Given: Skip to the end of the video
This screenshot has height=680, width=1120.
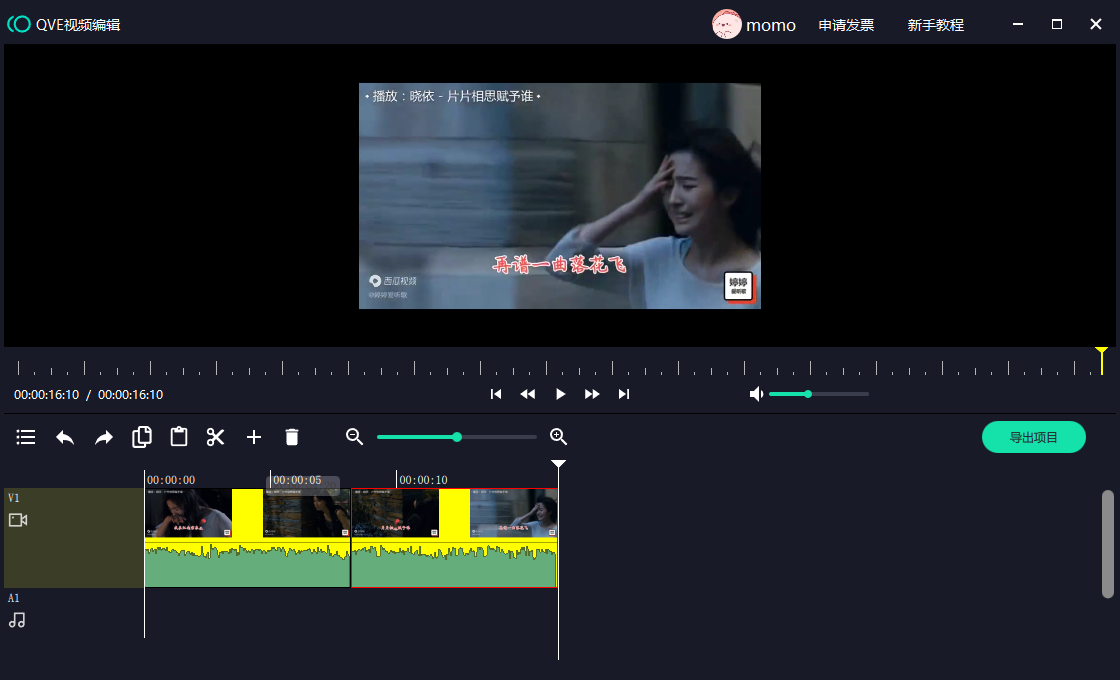Looking at the screenshot, I should 624,394.
